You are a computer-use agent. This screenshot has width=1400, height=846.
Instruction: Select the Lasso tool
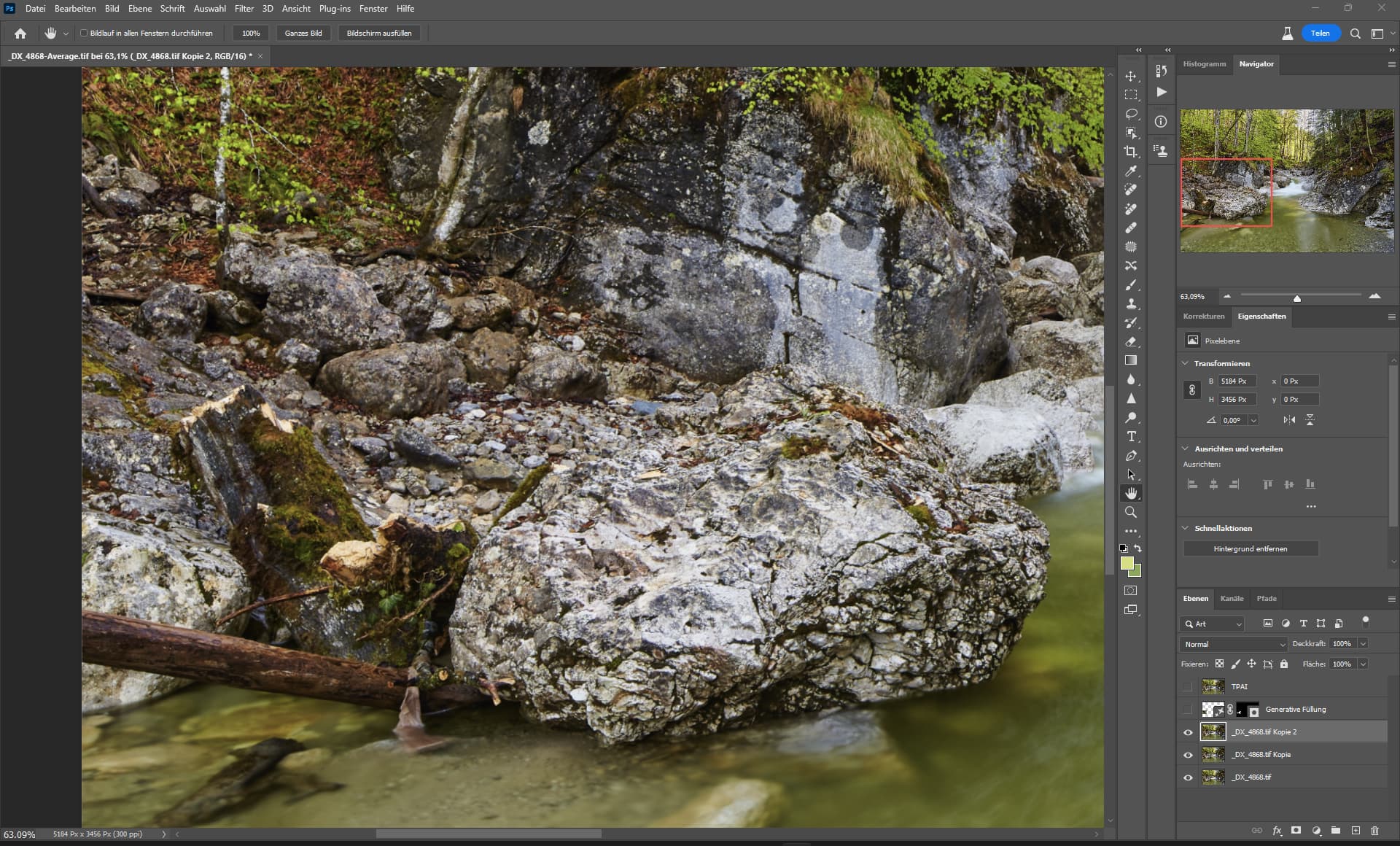tap(1130, 114)
